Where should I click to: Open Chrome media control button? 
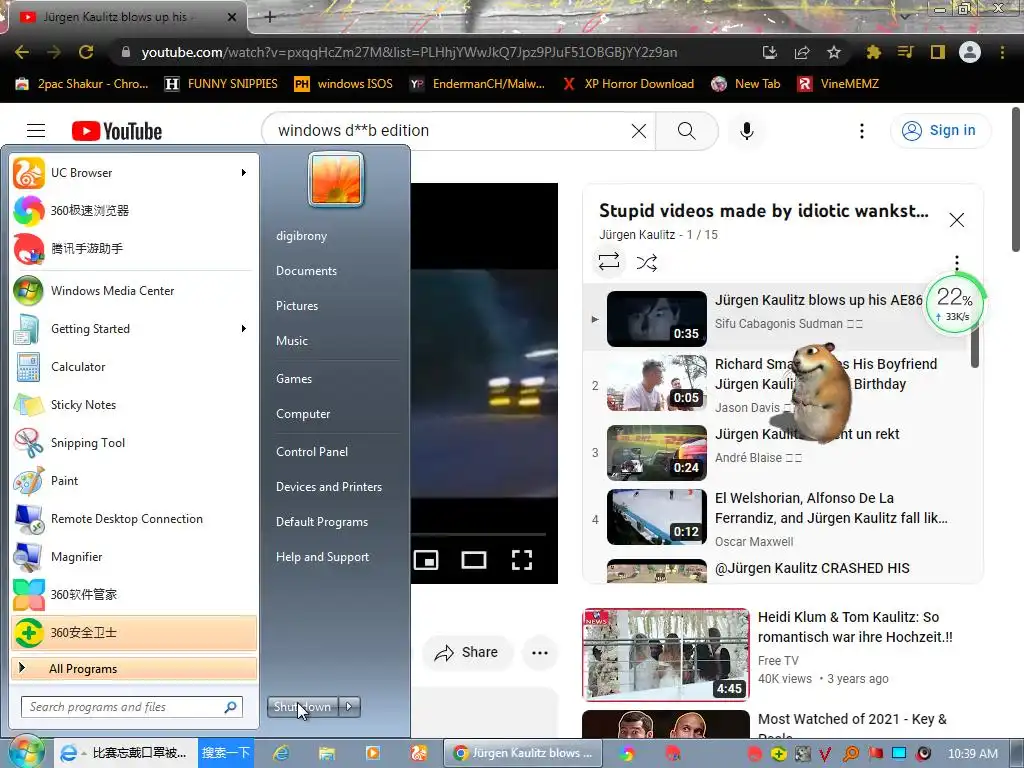pos(905,52)
